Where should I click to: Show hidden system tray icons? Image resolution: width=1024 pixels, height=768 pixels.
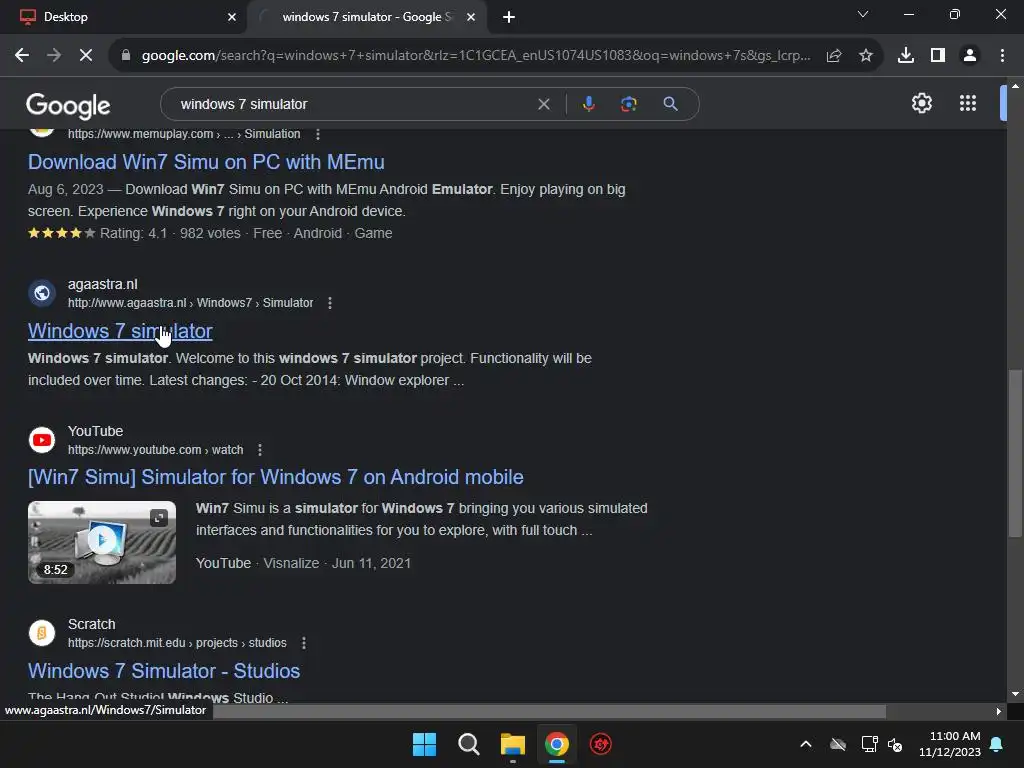[x=806, y=744]
